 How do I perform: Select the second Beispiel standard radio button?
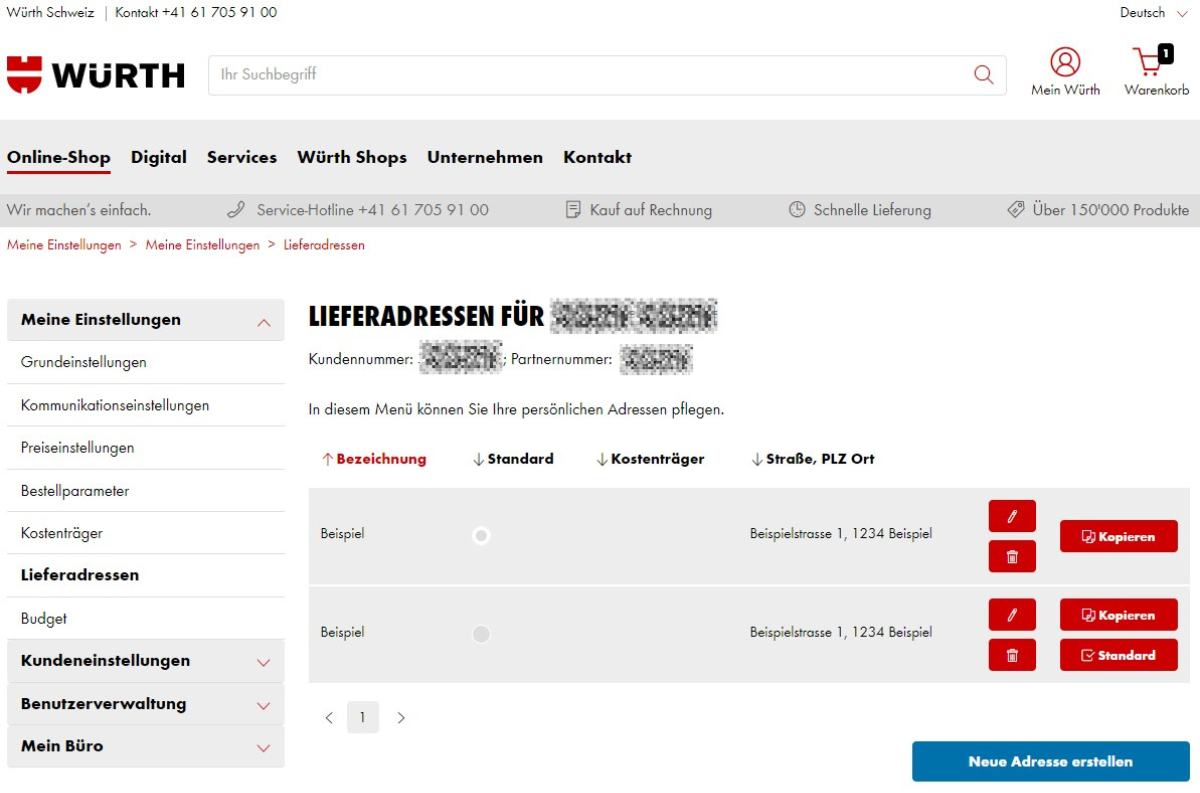pos(481,634)
